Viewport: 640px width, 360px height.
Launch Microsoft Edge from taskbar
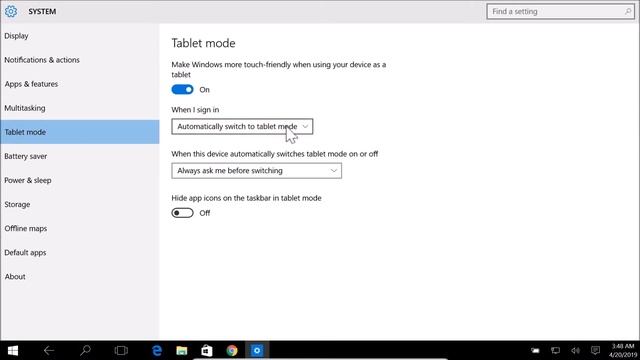(x=157, y=351)
